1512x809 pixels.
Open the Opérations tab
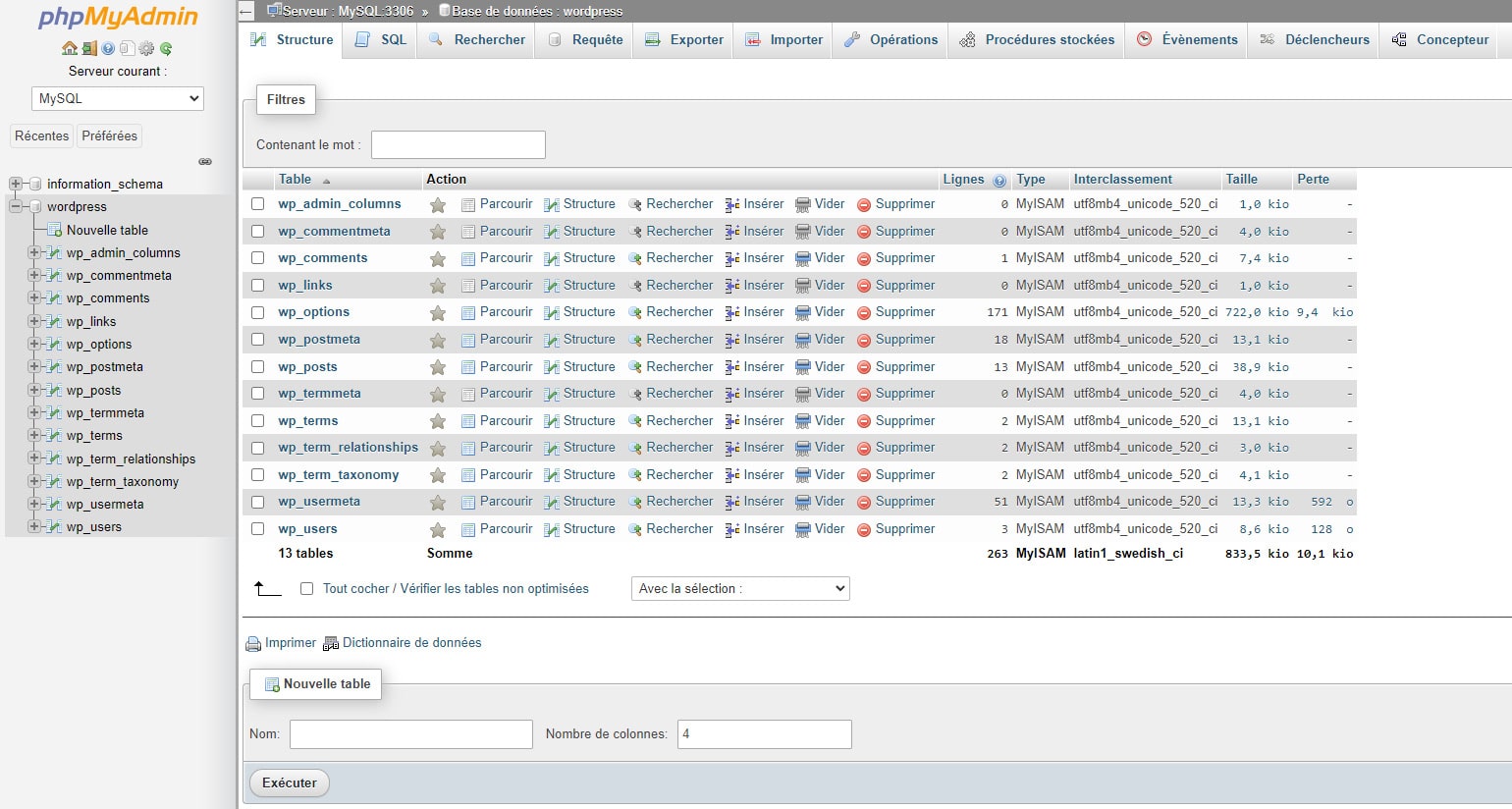pyautogui.click(x=891, y=40)
